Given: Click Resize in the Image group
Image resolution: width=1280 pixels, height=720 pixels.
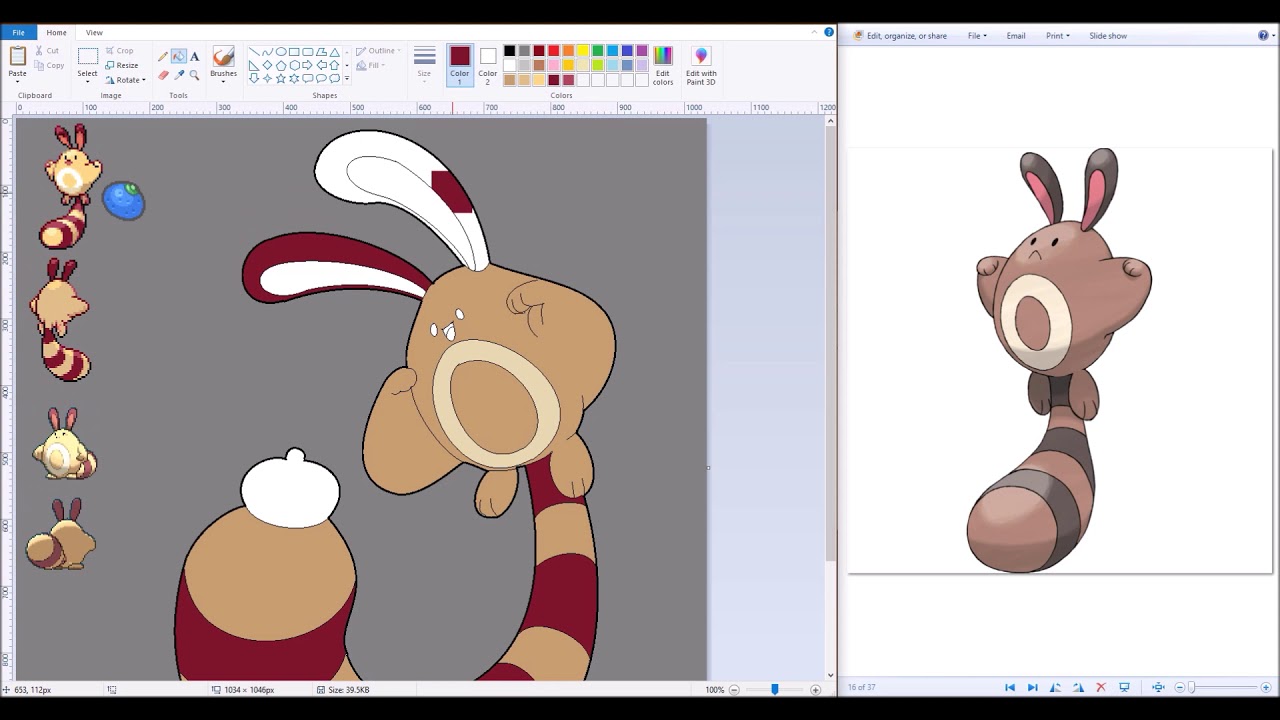Looking at the screenshot, I should [x=122, y=65].
